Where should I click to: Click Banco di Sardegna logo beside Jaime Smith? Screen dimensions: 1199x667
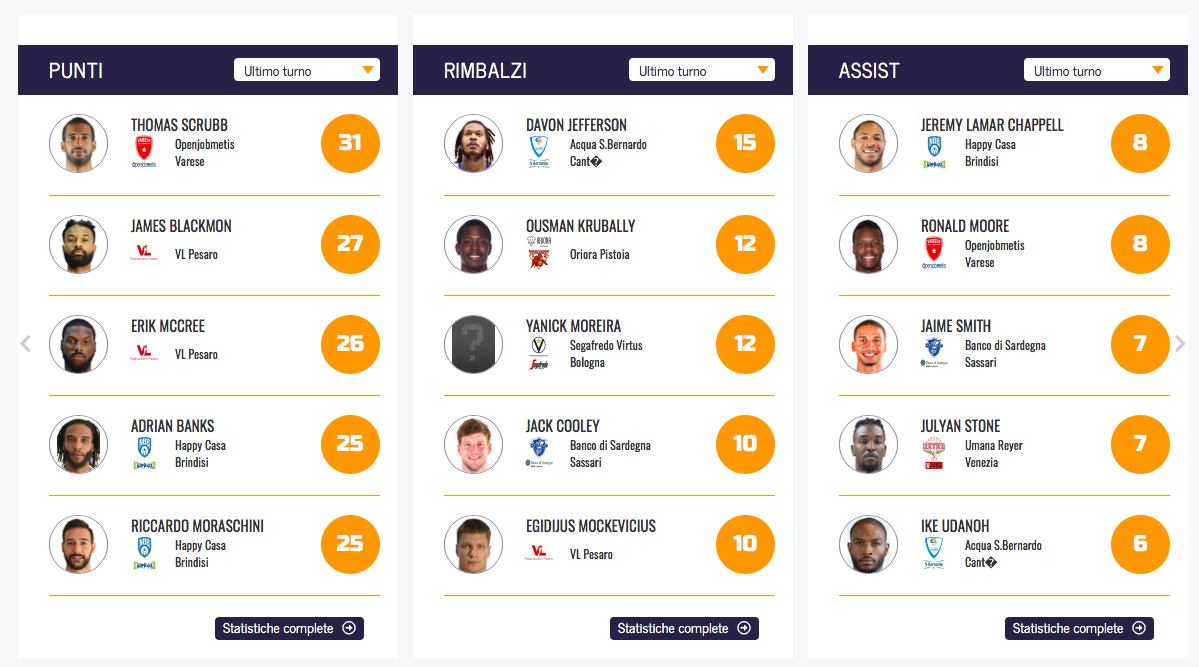point(933,353)
